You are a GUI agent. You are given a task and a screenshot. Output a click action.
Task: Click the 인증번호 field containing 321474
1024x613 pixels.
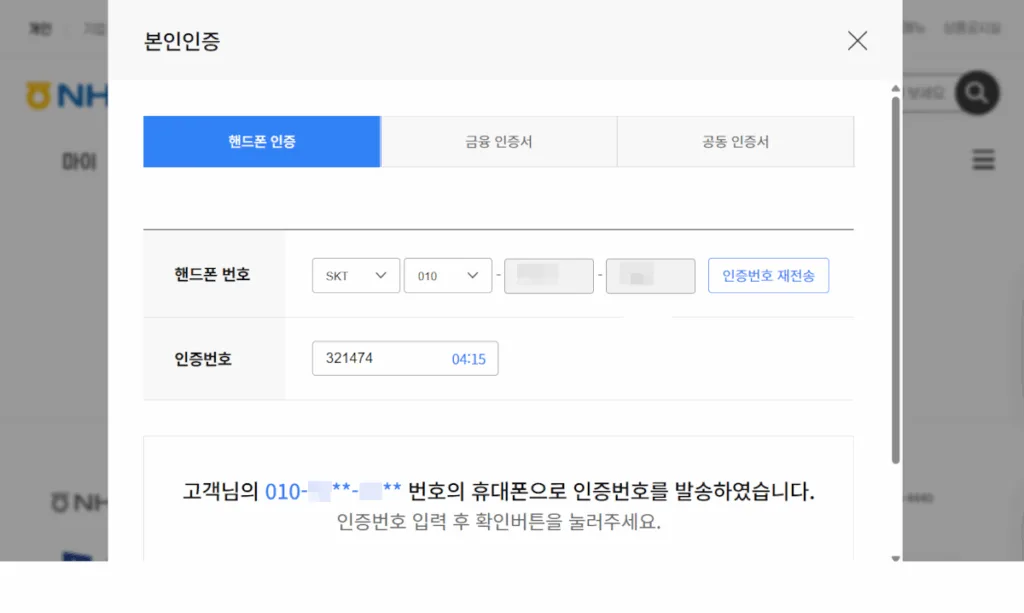pyautogui.click(x=405, y=358)
